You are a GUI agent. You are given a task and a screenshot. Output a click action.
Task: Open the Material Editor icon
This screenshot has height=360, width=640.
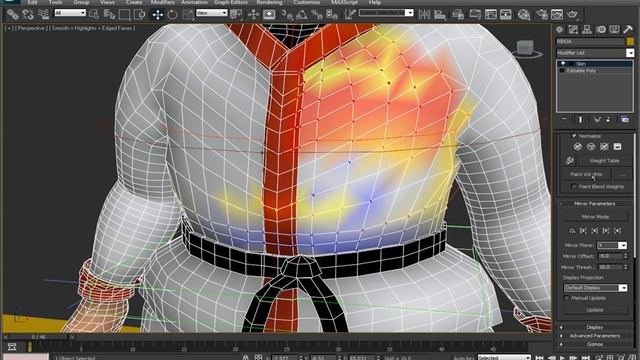pyautogui.click(x=524, y=15)
